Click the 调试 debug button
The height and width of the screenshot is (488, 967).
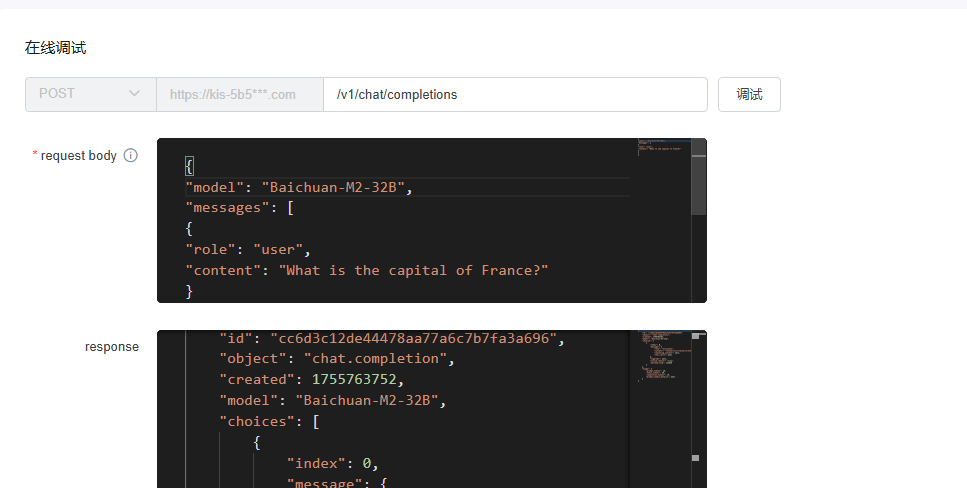coord(749,94)
